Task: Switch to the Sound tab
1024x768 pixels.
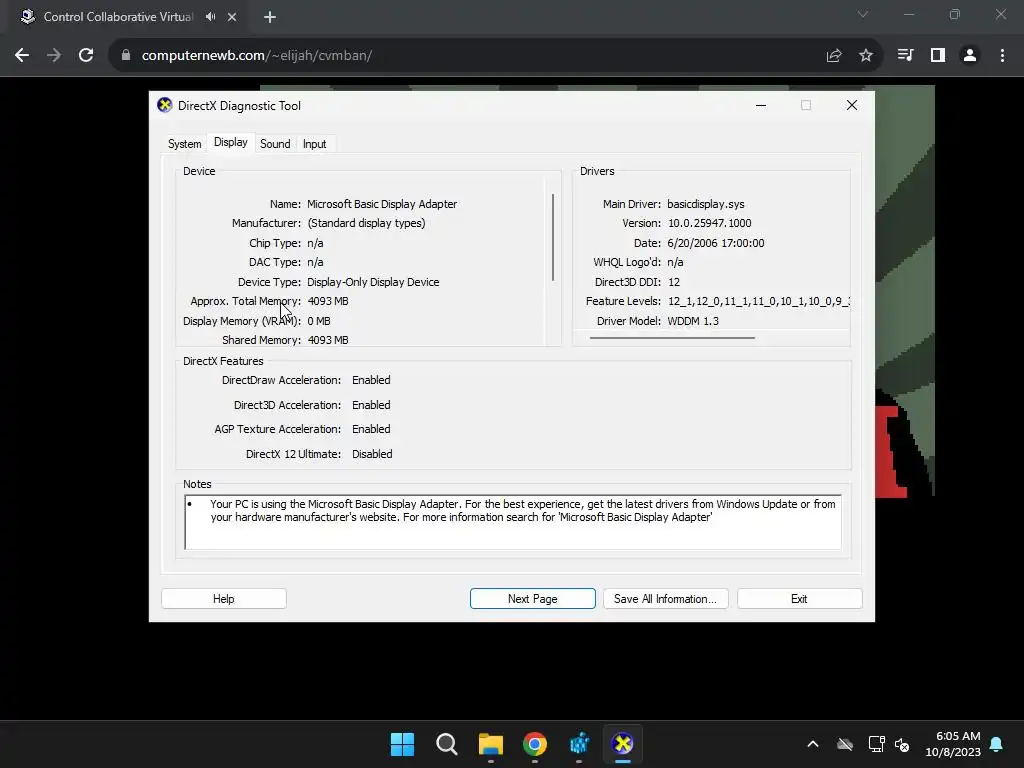Action: coord(275,144)
